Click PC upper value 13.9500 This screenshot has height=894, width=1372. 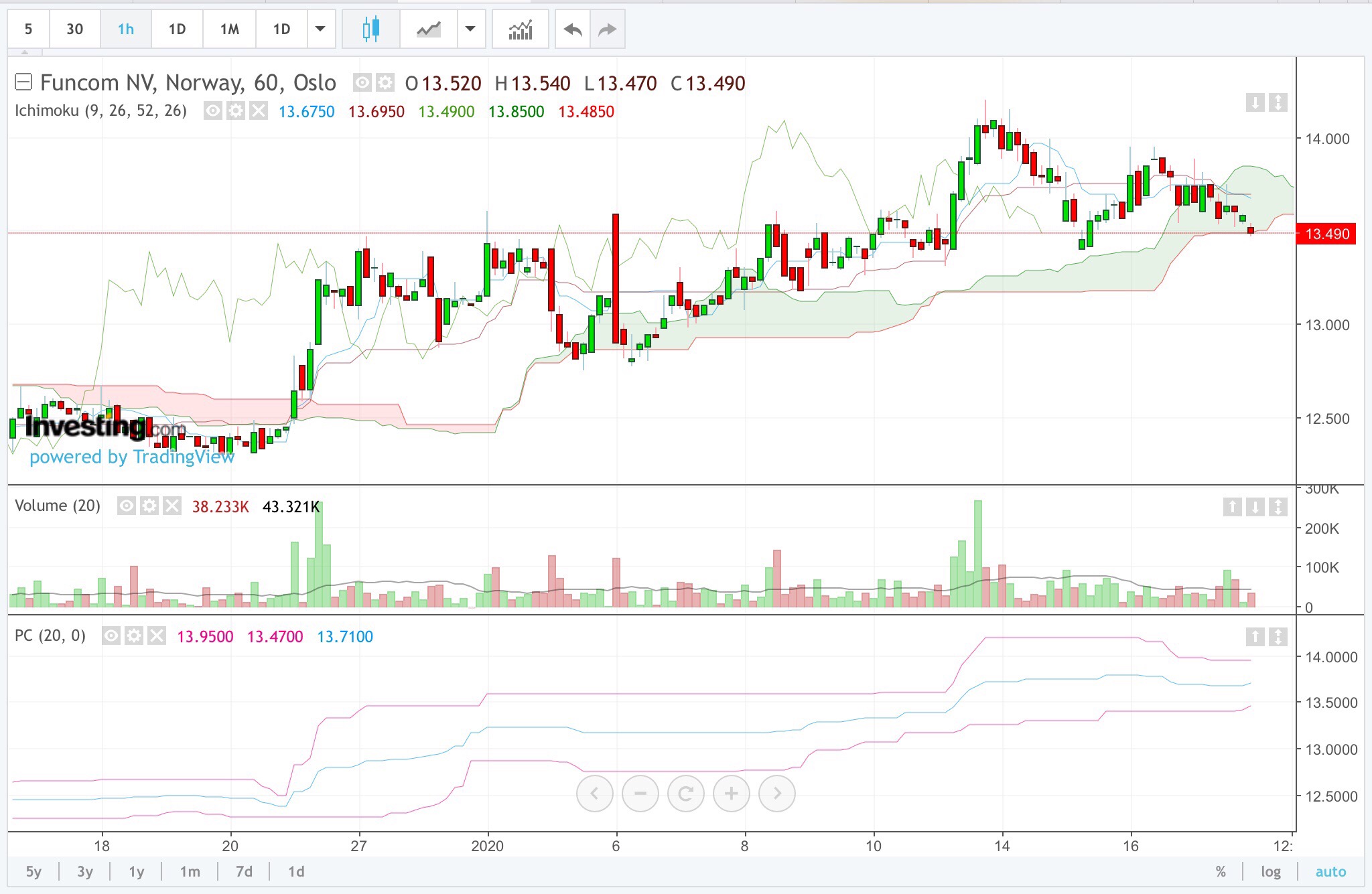pyautogui.click(x=205, y=636)
